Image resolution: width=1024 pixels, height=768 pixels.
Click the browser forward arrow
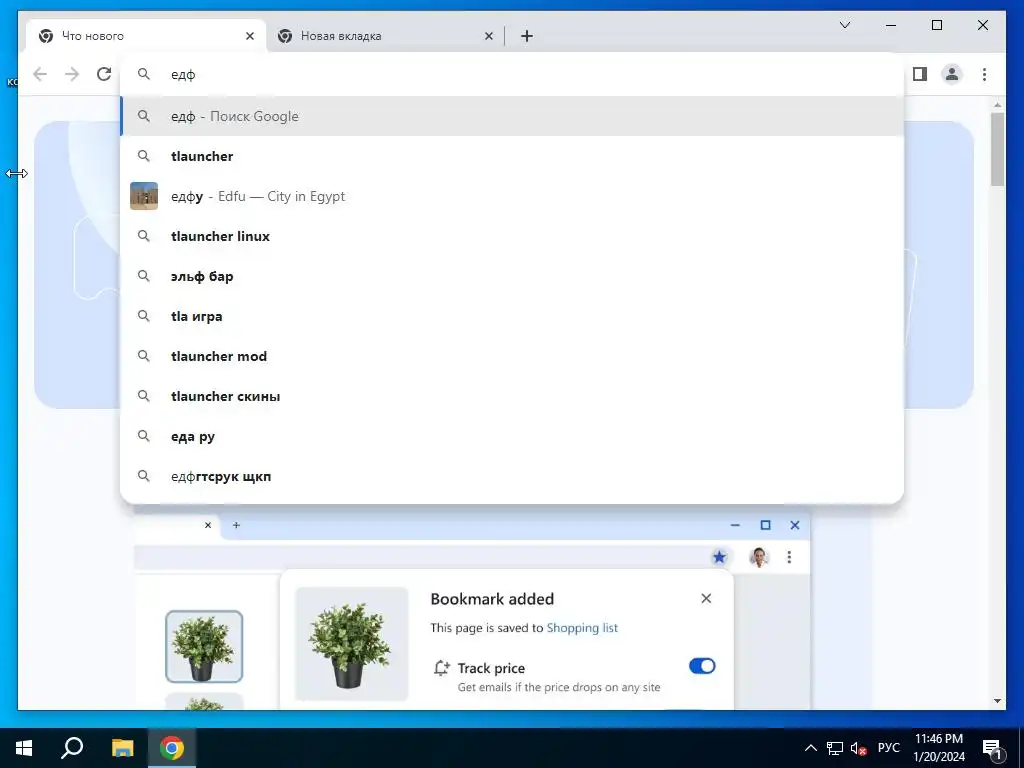(x=72, y=74)
